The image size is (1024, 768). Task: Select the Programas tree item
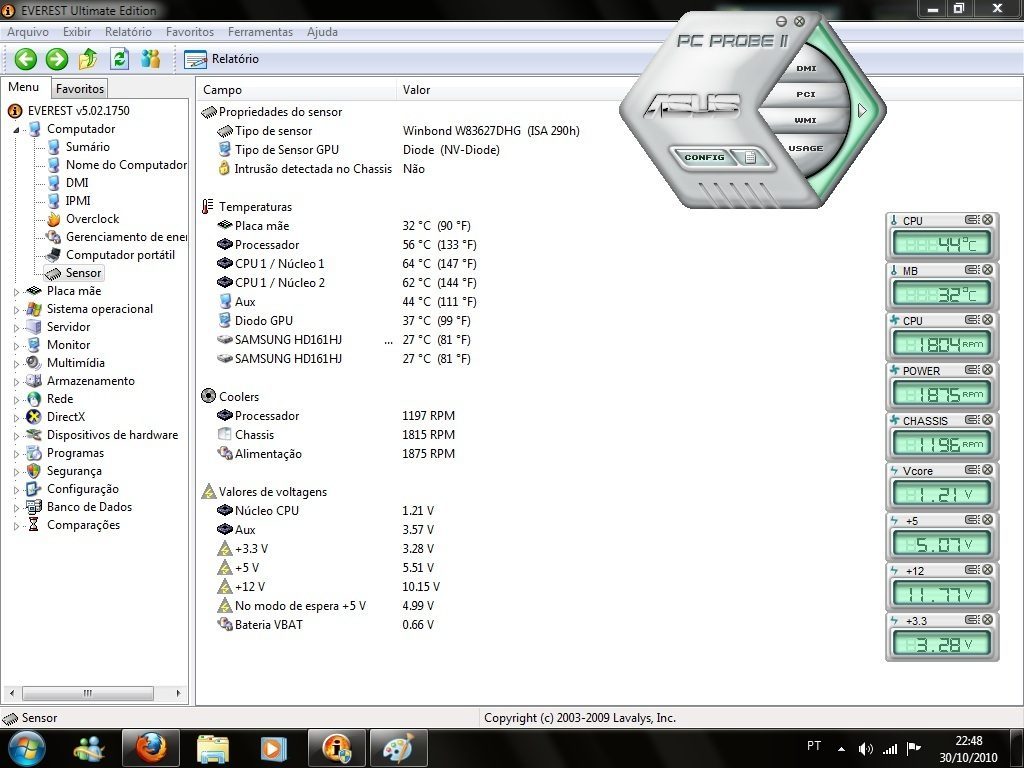(75, 453)
